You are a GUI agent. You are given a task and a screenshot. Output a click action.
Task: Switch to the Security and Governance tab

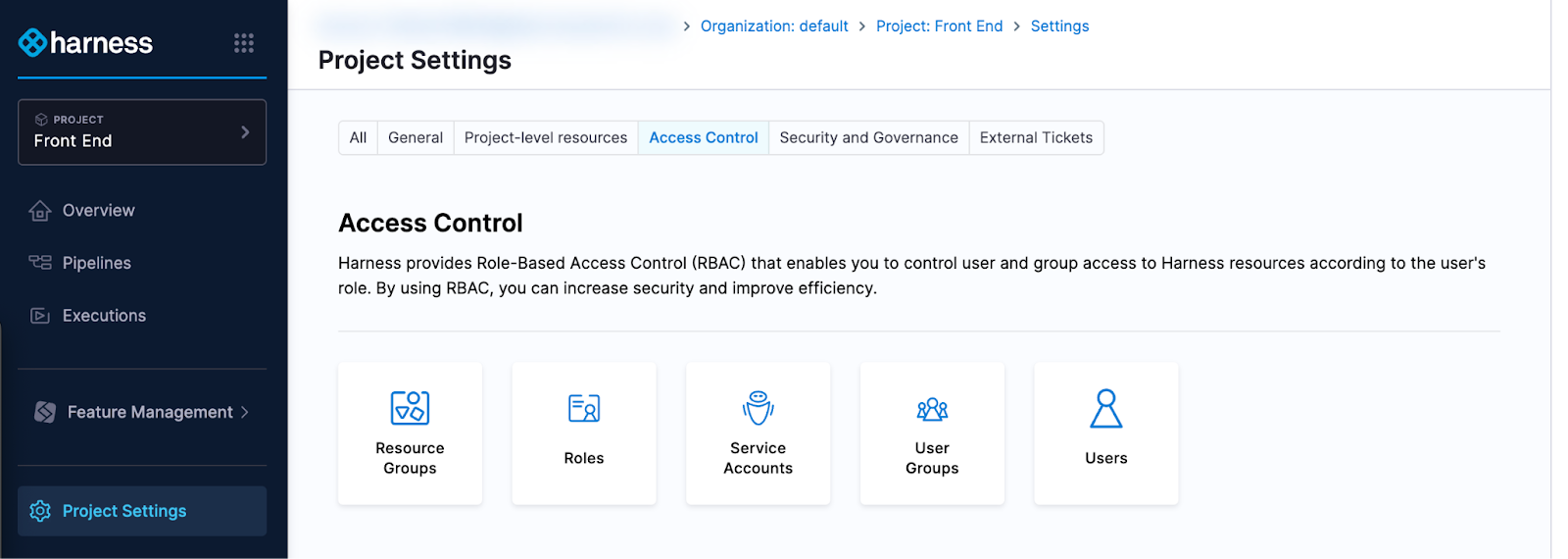coord(868,138)
